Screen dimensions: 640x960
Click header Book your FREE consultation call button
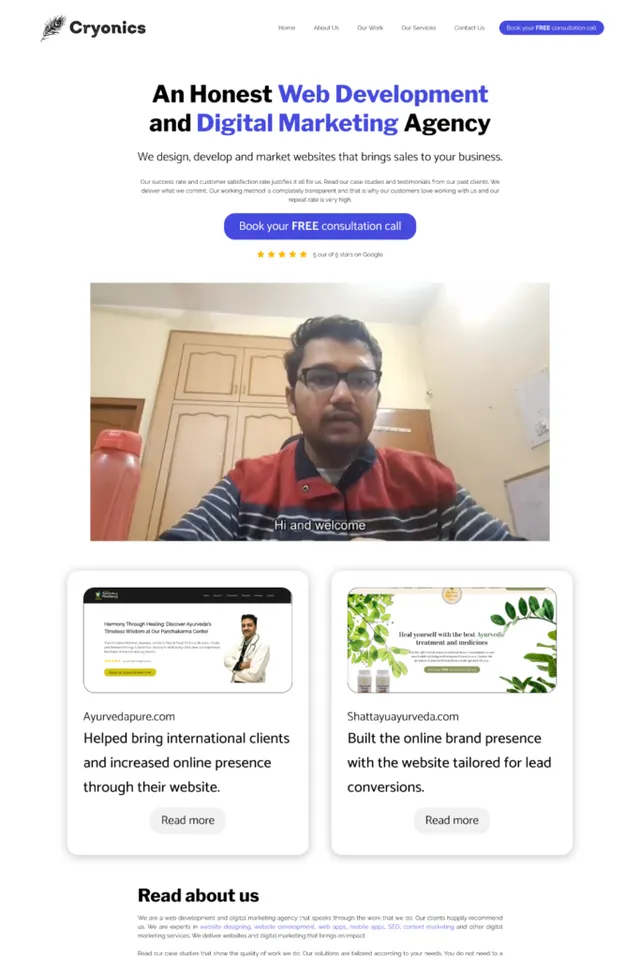551,28
